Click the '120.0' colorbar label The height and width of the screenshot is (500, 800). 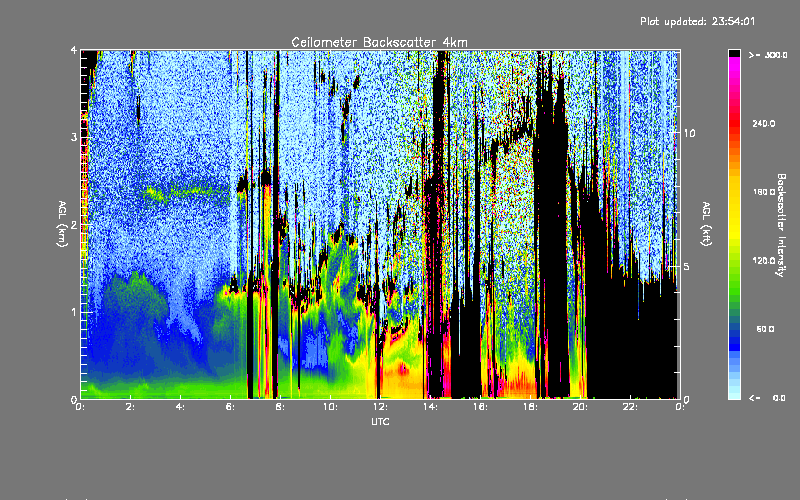(x=764, y=261)
